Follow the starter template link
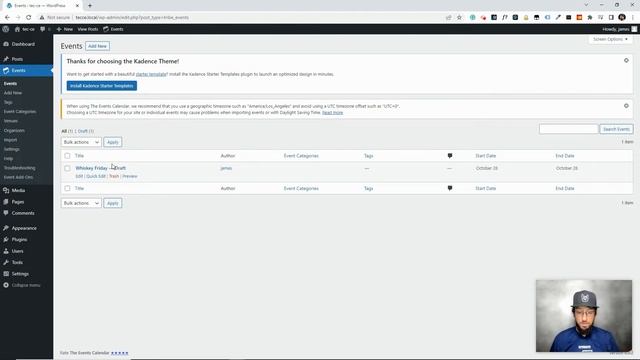This screenshot has width=640, height=360. [x=151, y=74]
